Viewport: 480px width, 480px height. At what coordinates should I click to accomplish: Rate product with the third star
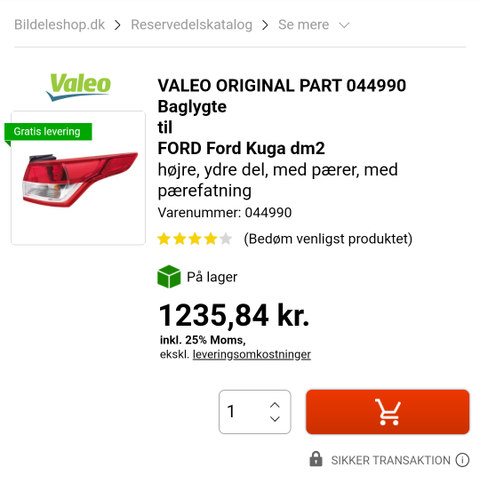point(195,239)
